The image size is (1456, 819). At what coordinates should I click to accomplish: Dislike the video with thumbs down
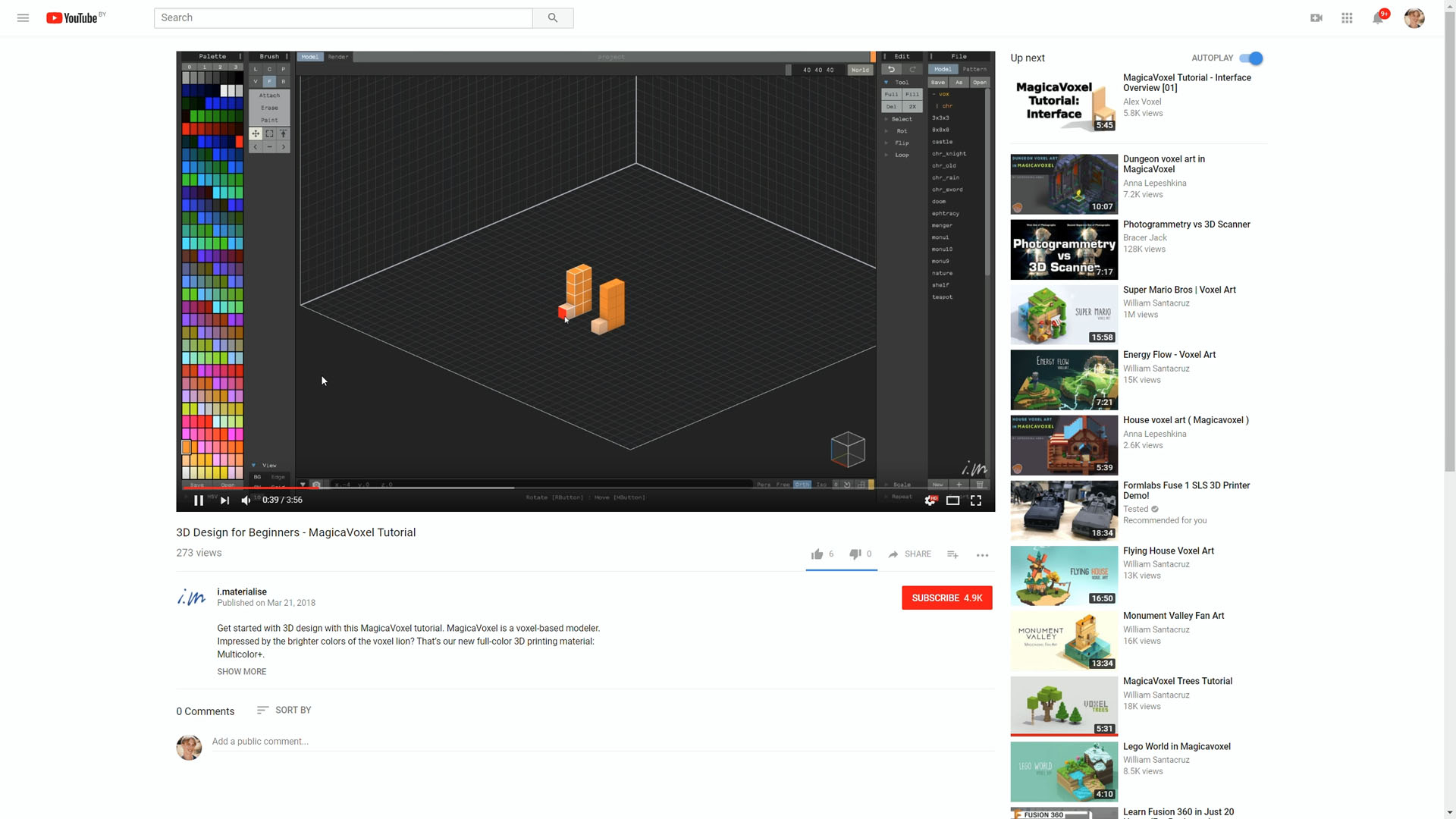click(x=855, y=554)
